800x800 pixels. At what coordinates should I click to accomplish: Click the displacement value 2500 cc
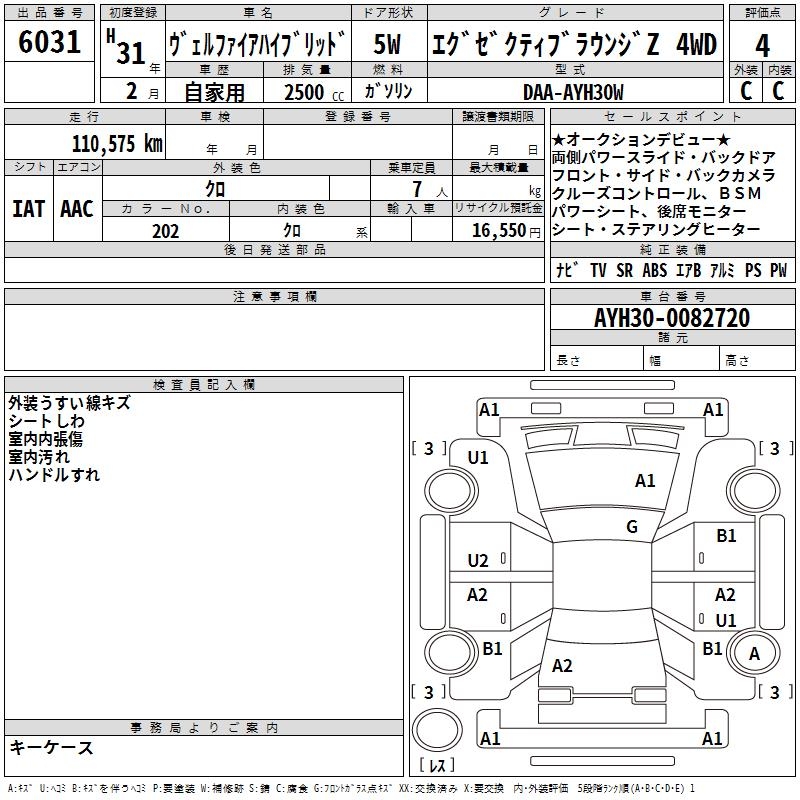click(314, 92)
